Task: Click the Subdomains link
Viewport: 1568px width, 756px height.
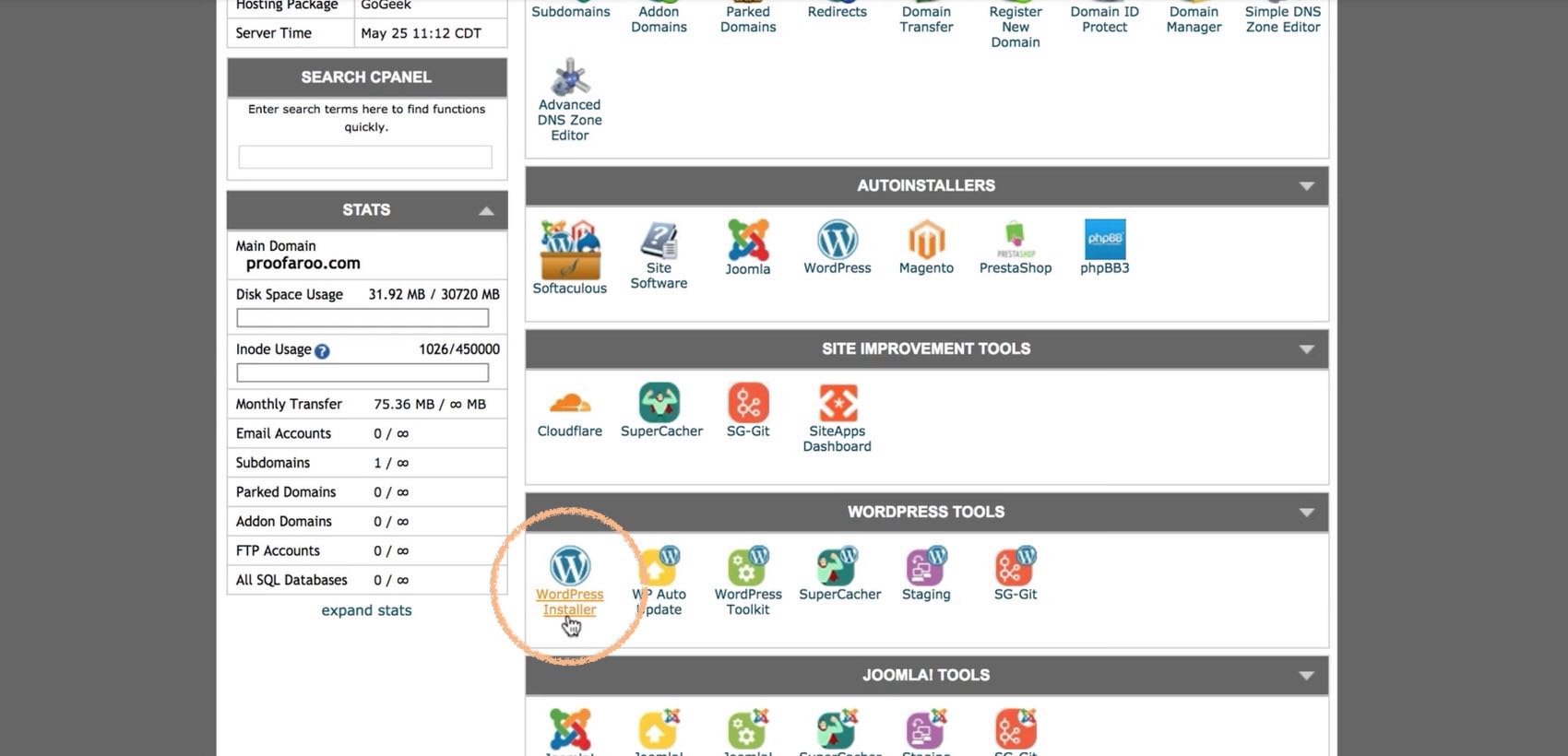Action: pos(570,12)
